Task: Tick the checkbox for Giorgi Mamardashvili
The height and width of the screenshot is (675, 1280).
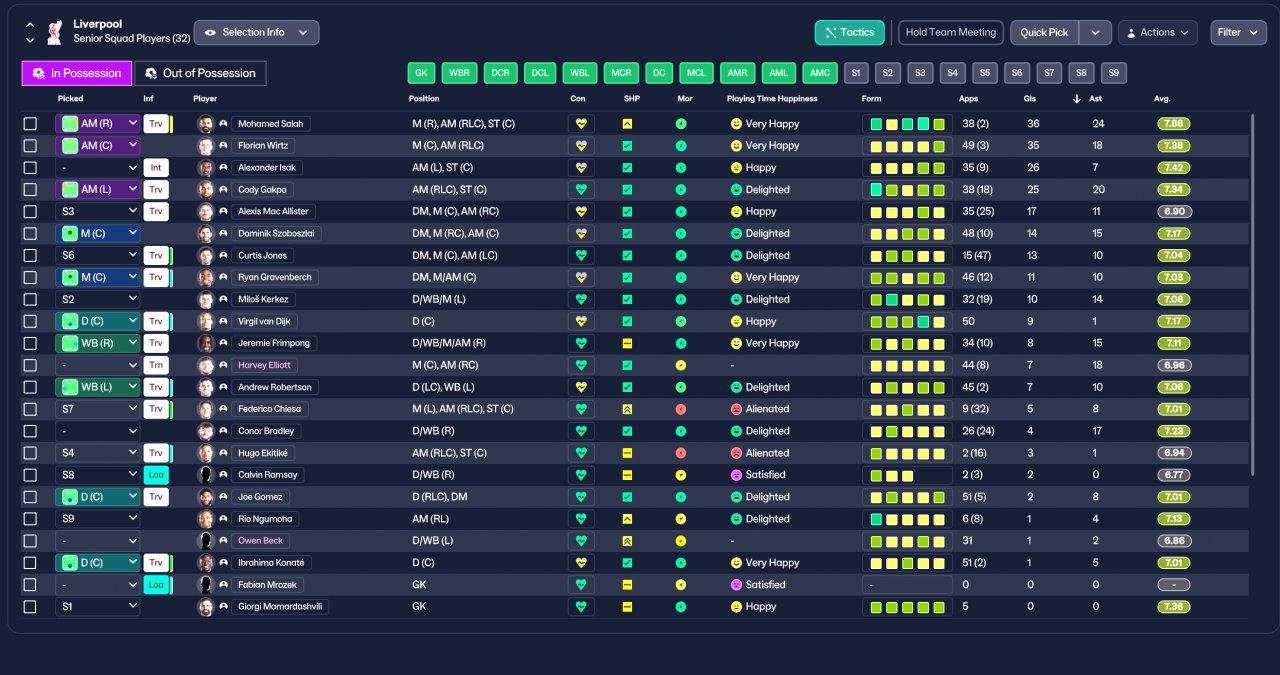Action: [x=30, y=607]
